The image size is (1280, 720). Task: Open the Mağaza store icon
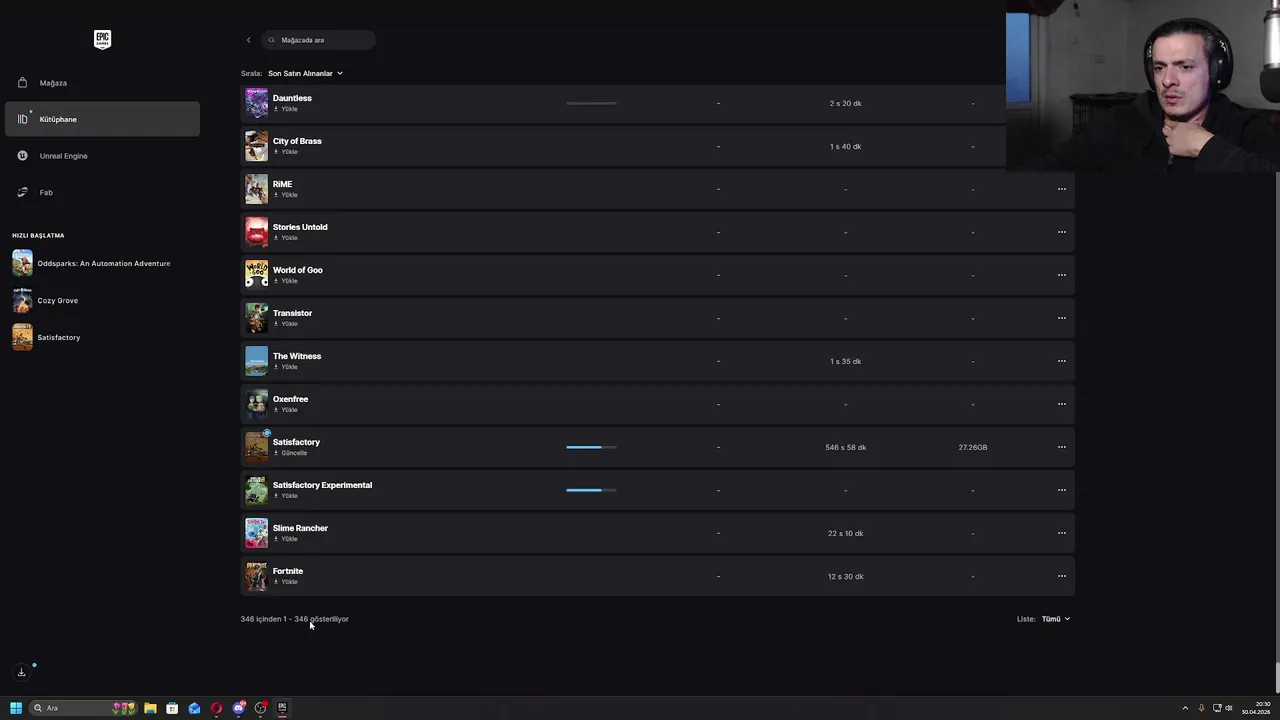point(22,83)
